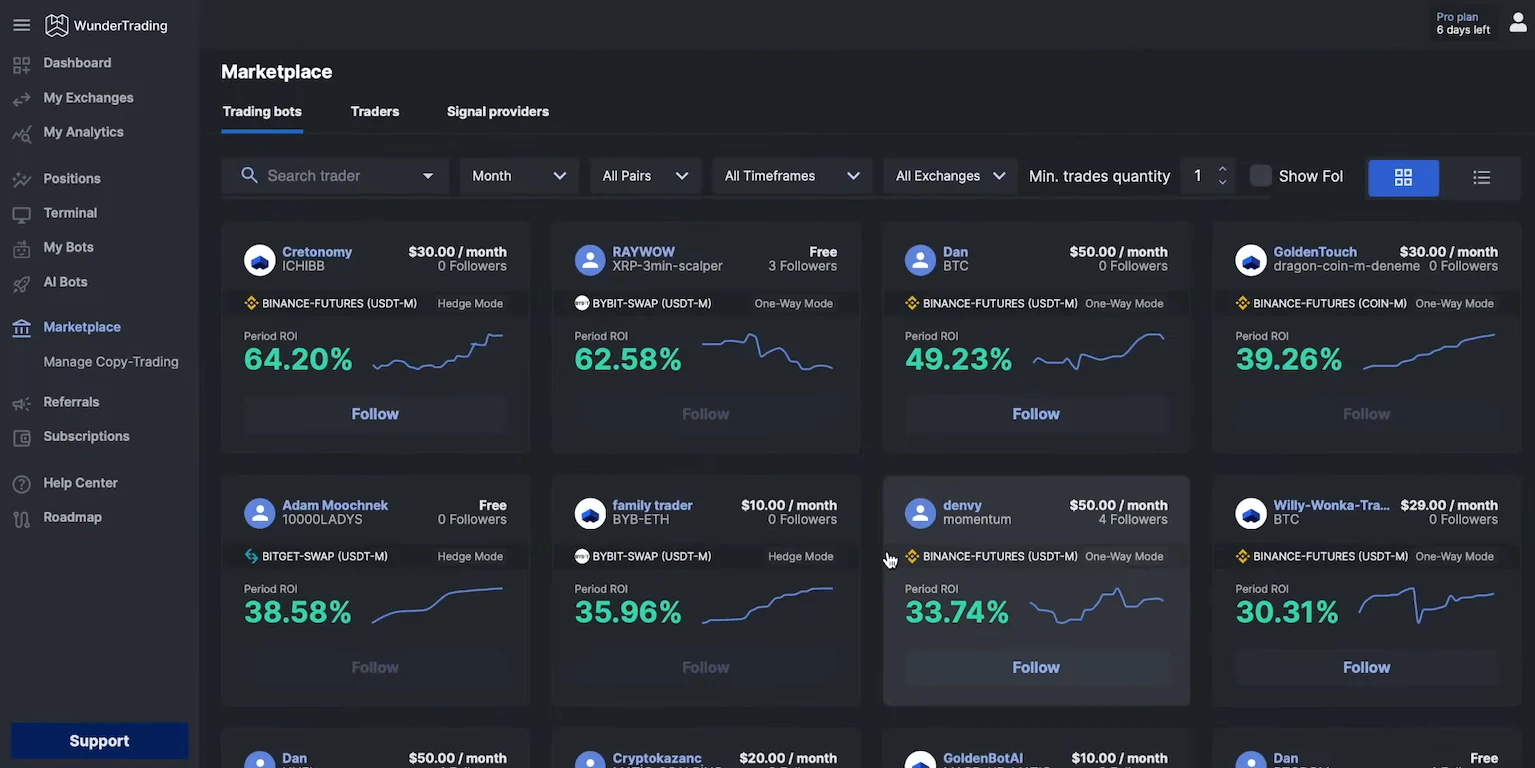Switch to list view layout
Image resolution: width=1535 pixels, height=768 pixels.
click(1481, 177)
